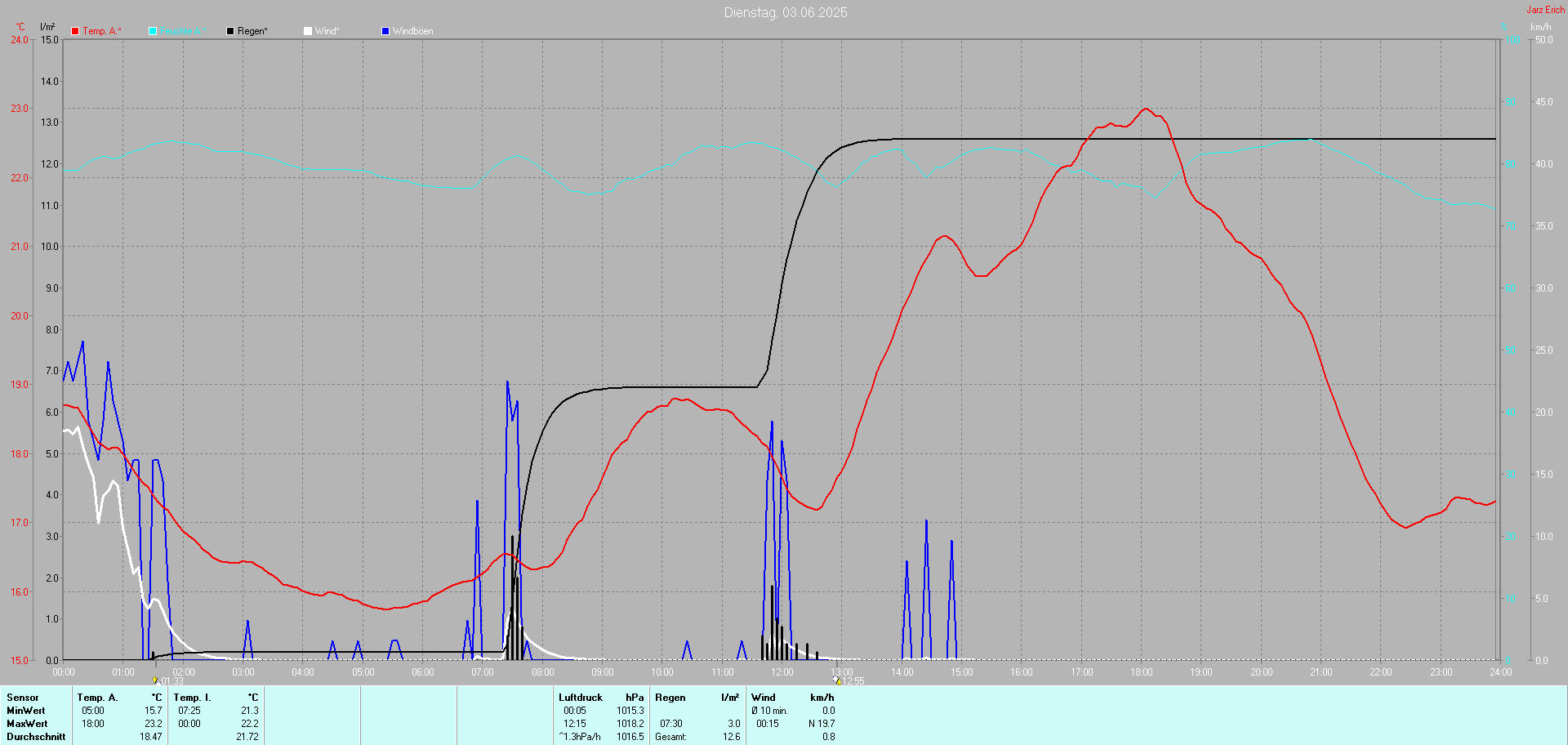1568x745 pixels.
Task: Click the 24.0 °C axis label
Action: click(x=19, y=39)
